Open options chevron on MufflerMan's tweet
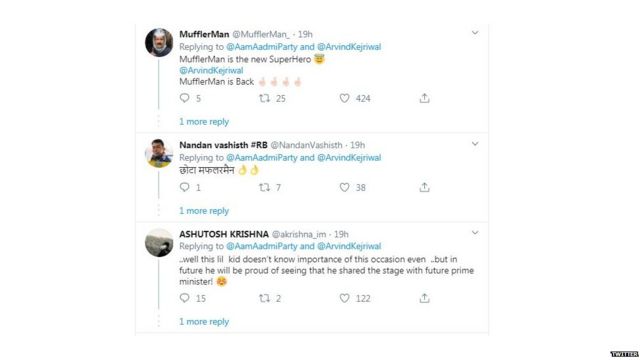This screenshot has width=640, height=360. [475, 32]
